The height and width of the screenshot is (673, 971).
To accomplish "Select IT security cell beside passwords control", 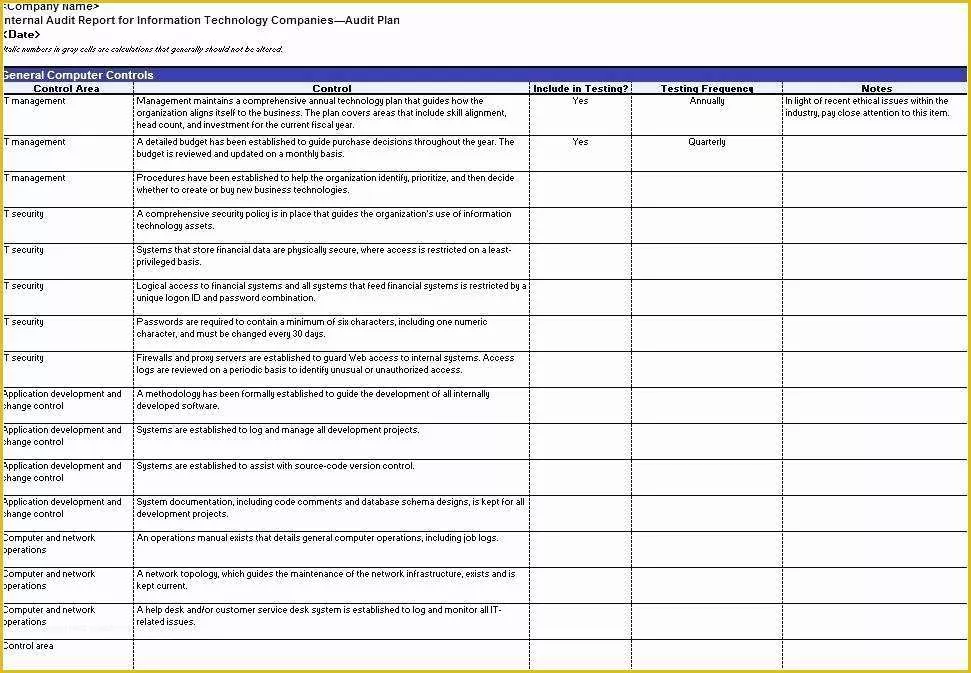I will [68, 333].
